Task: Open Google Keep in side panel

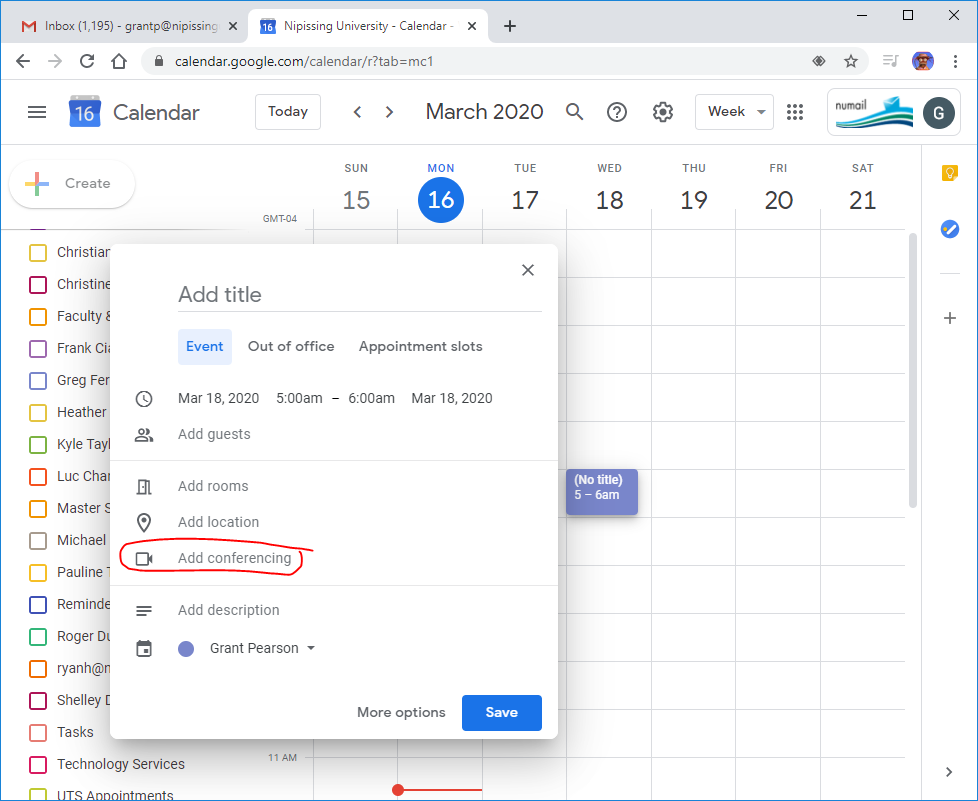Action: coord(949,173)
